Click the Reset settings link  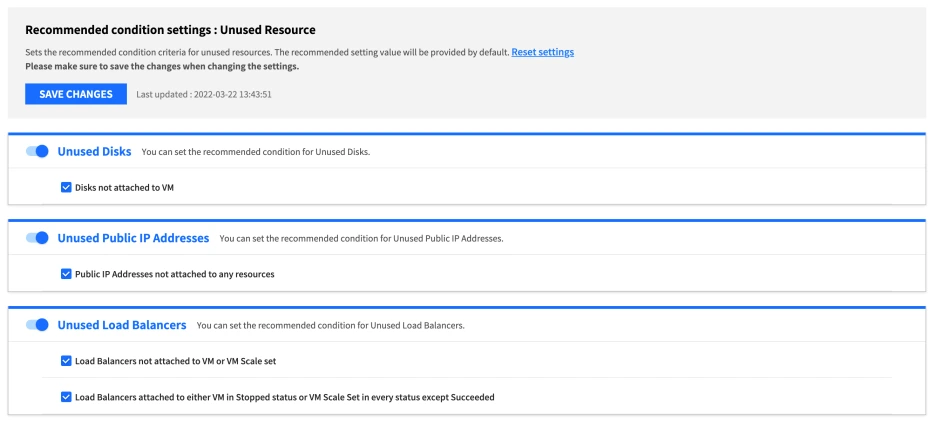point(542,51)
